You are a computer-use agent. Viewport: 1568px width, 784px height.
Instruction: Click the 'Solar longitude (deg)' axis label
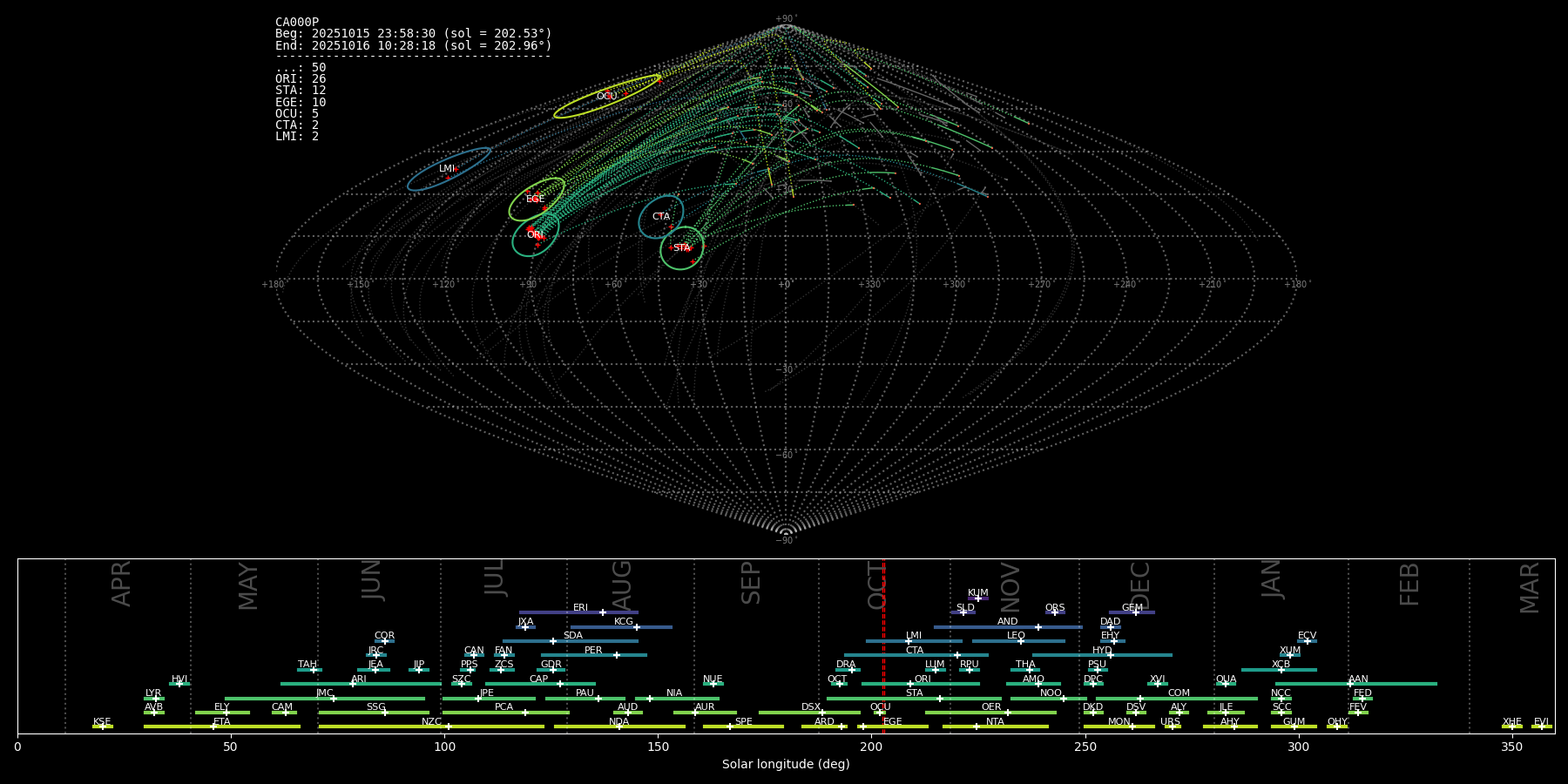tap(786, 765)
